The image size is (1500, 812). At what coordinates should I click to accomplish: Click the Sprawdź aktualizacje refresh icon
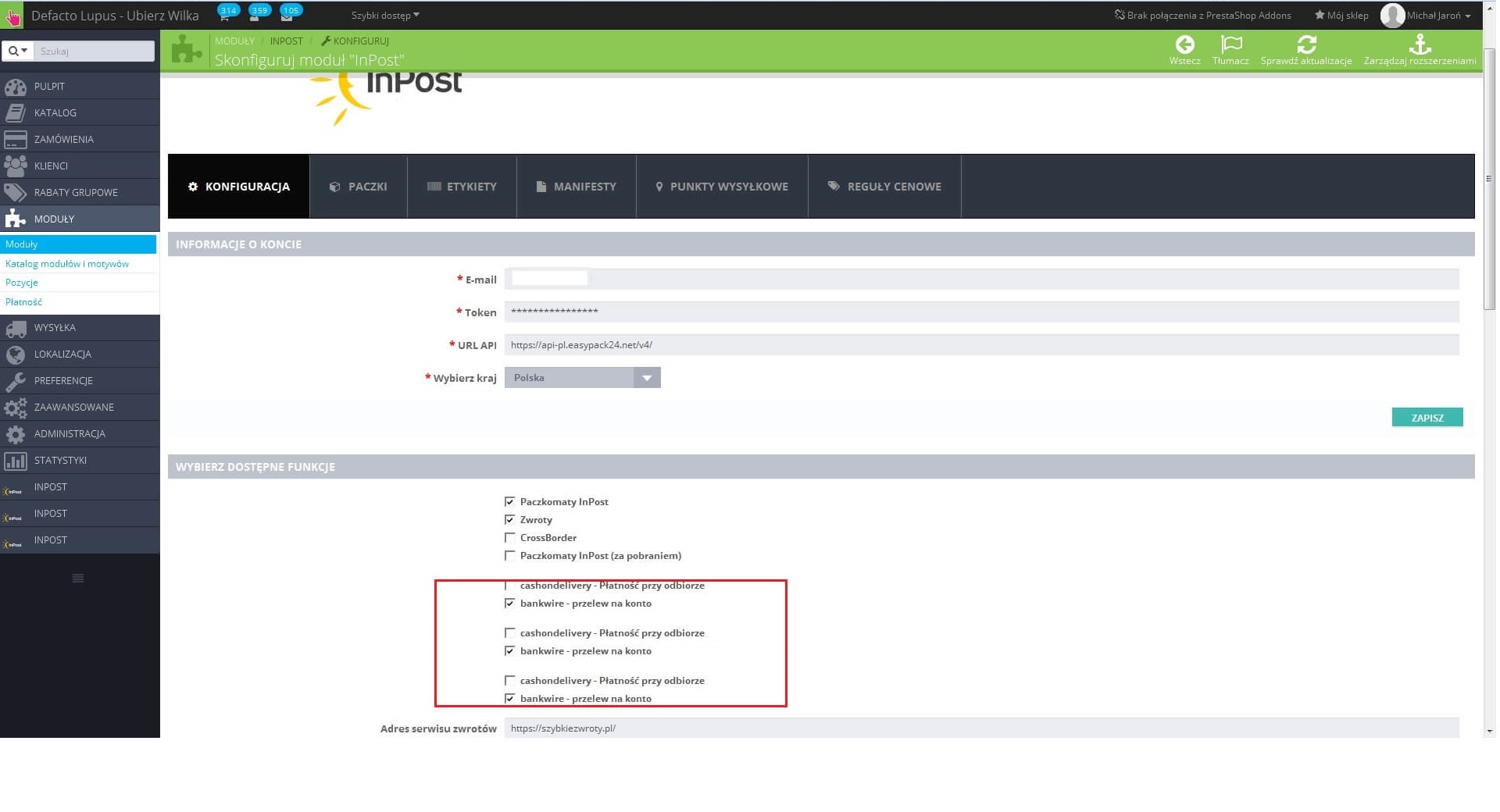pyautogui.click(x=1306, y=44)
